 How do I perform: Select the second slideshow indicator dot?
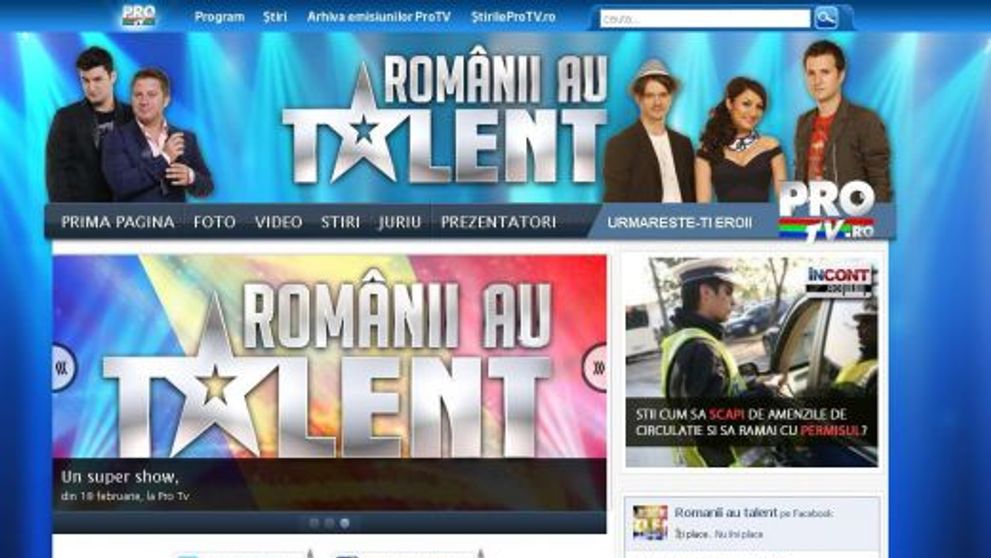pos(329,523)
